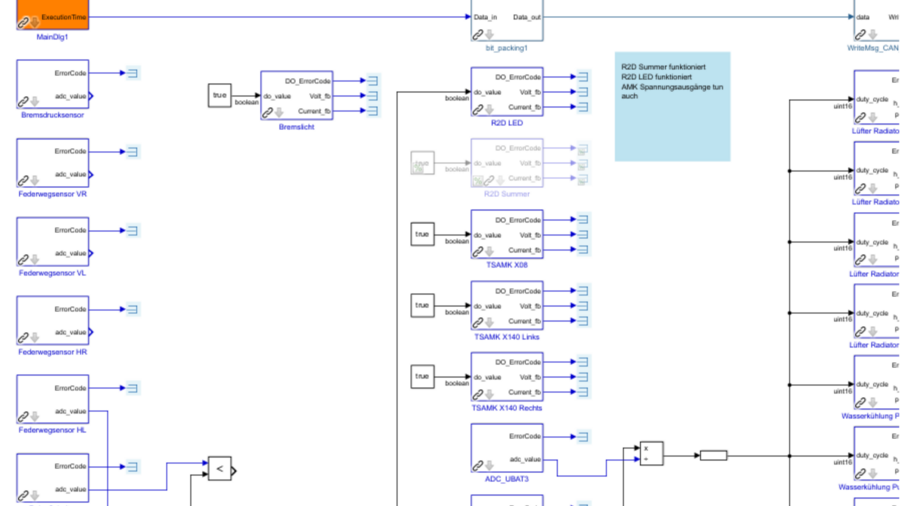Select the terminator on TSAMK X140 Links DO_ErrorCode
This screenshot has width=900, height=506.
pos(583,291)
